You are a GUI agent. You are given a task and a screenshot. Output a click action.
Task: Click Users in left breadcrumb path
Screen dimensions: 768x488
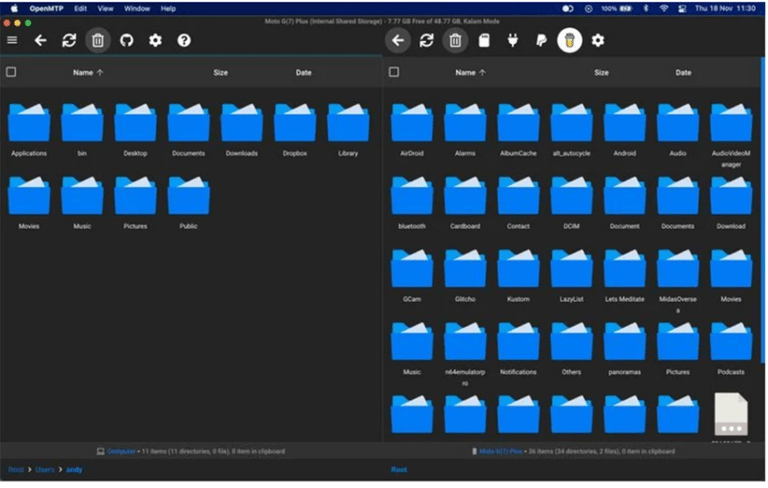pos(45,469)
